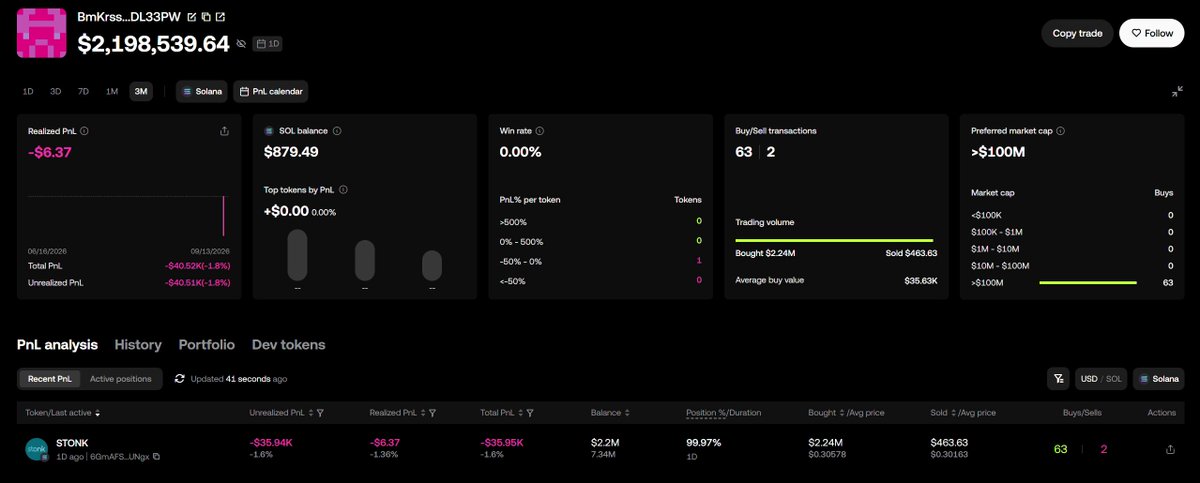Screen dimensions: 1200x483
Task: Open wallet in external explorer
Action: point(220,17)
